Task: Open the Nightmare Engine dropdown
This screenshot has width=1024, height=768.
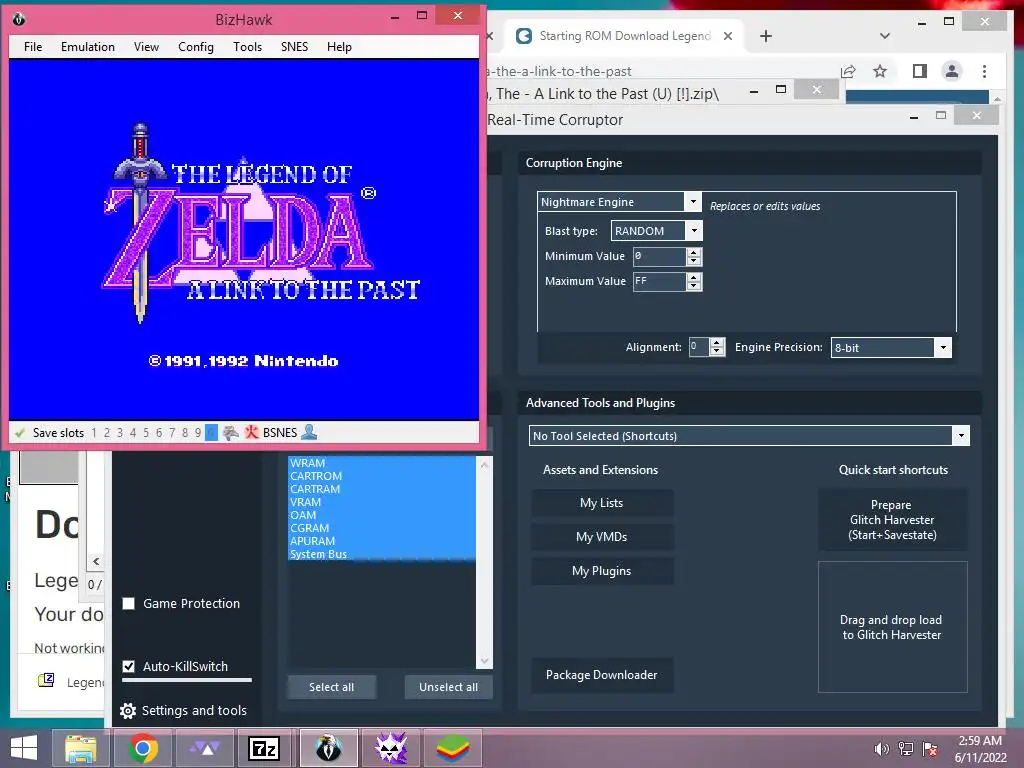Action: click(x=694, y=202)
